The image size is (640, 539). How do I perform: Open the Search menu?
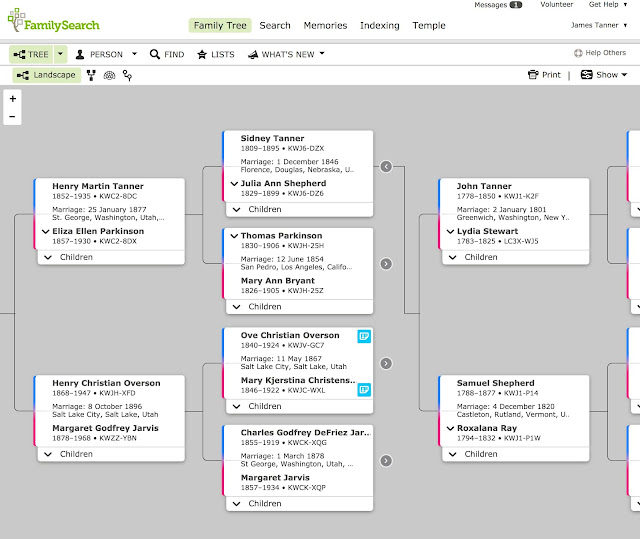point(275,26)
